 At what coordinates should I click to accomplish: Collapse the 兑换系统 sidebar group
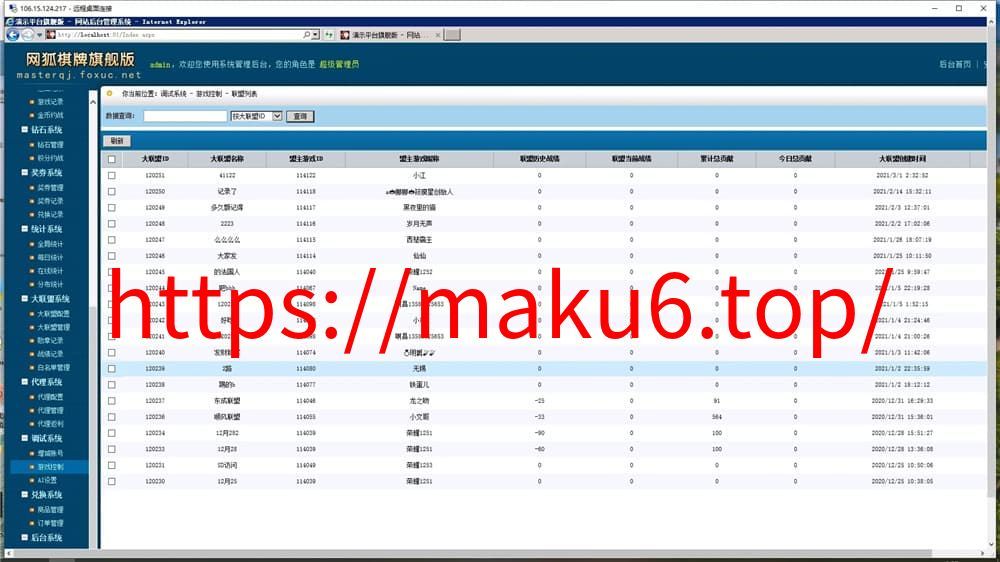coord(24,494)
